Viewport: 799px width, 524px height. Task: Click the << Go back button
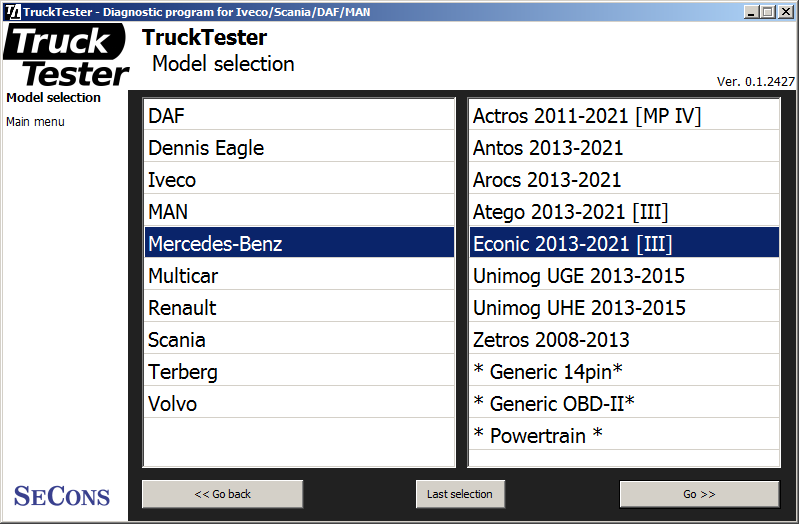(x=223, y=494)
